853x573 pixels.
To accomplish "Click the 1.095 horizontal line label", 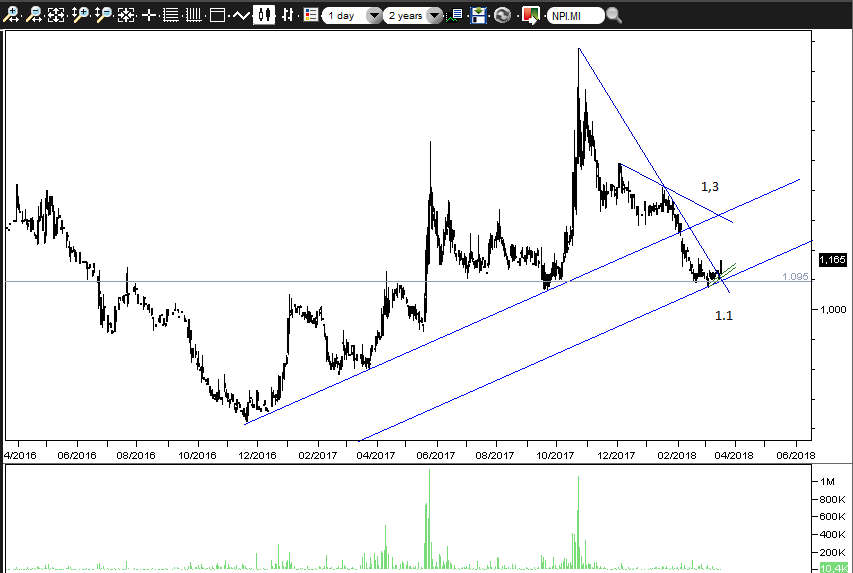I will pos(795,277).
